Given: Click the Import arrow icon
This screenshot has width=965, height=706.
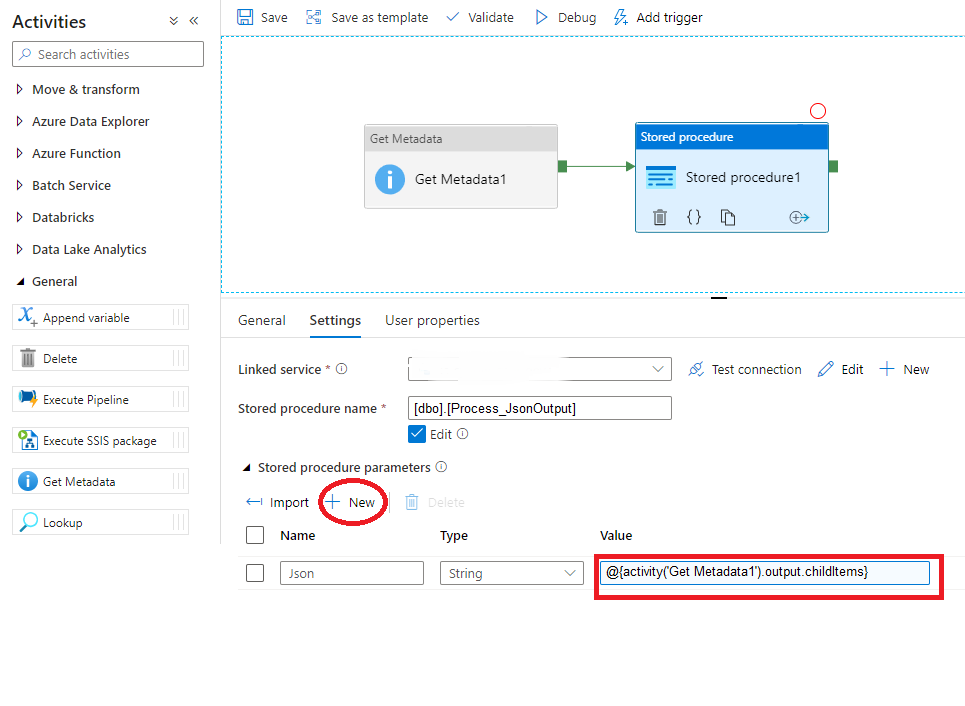Looking at the screenshot, I should [254, 502].
